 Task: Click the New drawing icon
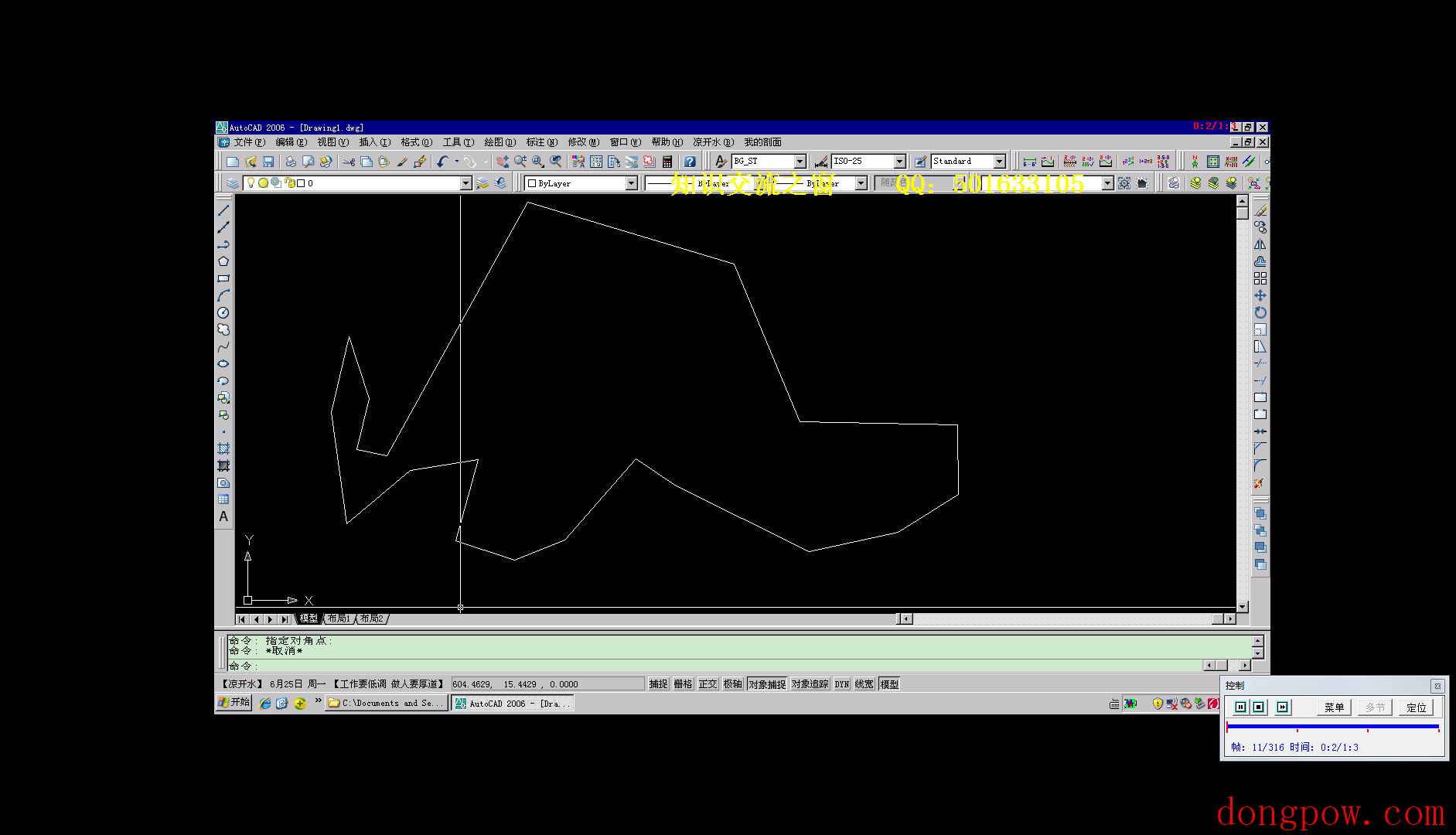pyautogui.click(x=233, y=162)
